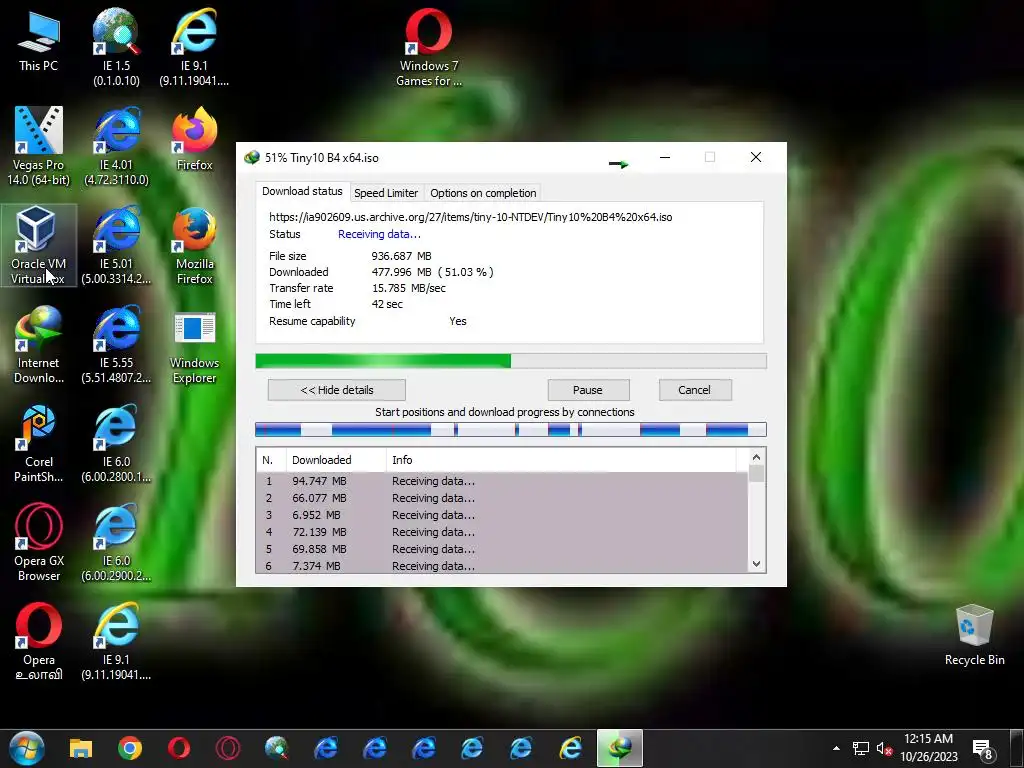
Task: Click the blue connections progress bar
Action: coord(510,429)
